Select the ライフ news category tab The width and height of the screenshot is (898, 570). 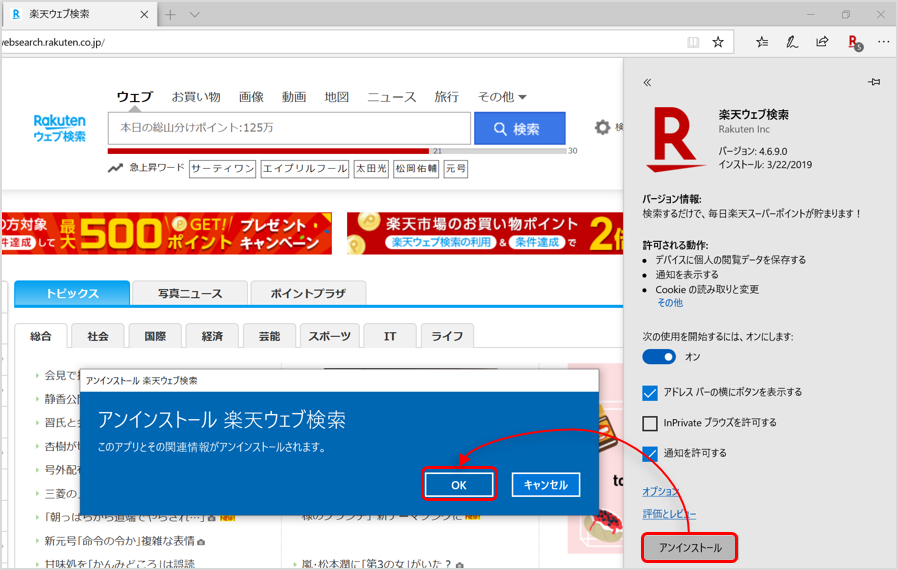(x=447, y=336)
